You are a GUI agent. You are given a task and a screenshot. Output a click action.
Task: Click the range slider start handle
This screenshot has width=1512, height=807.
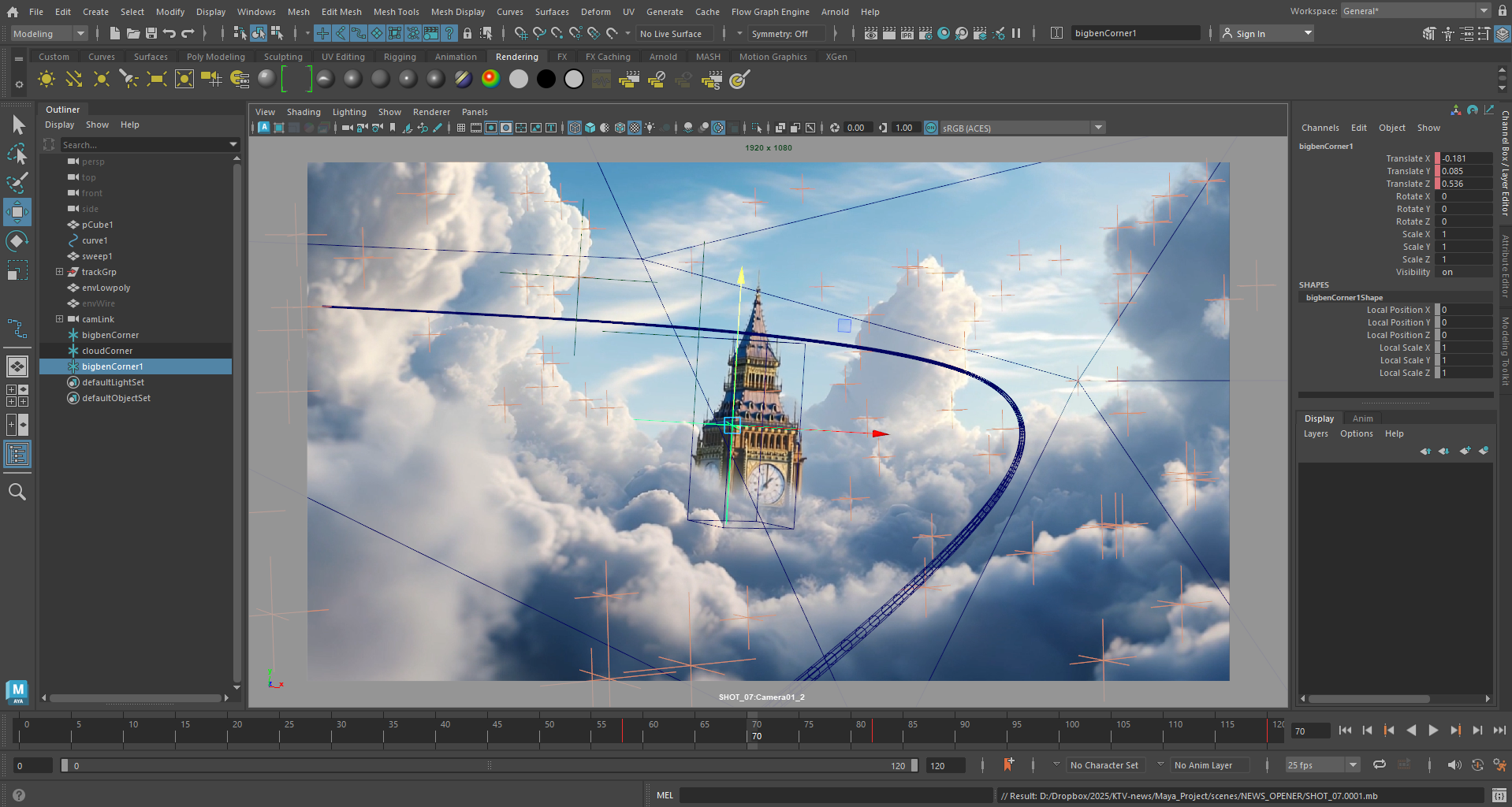click(65, 765)
